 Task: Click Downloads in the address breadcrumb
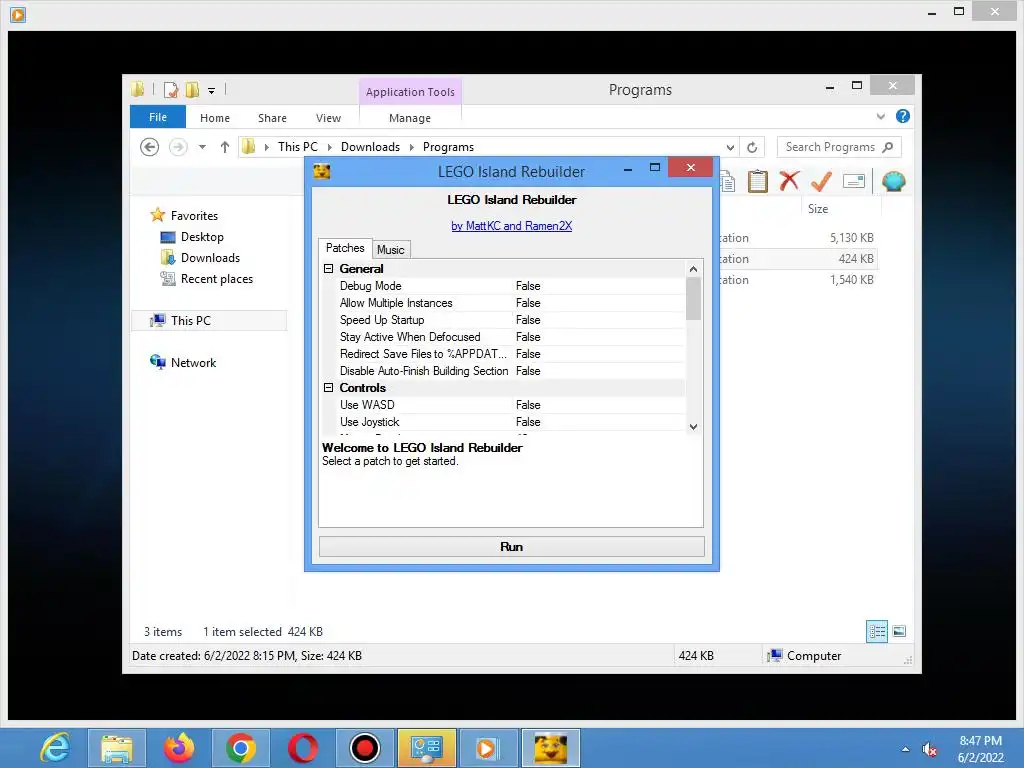click(x=370, y=147)
